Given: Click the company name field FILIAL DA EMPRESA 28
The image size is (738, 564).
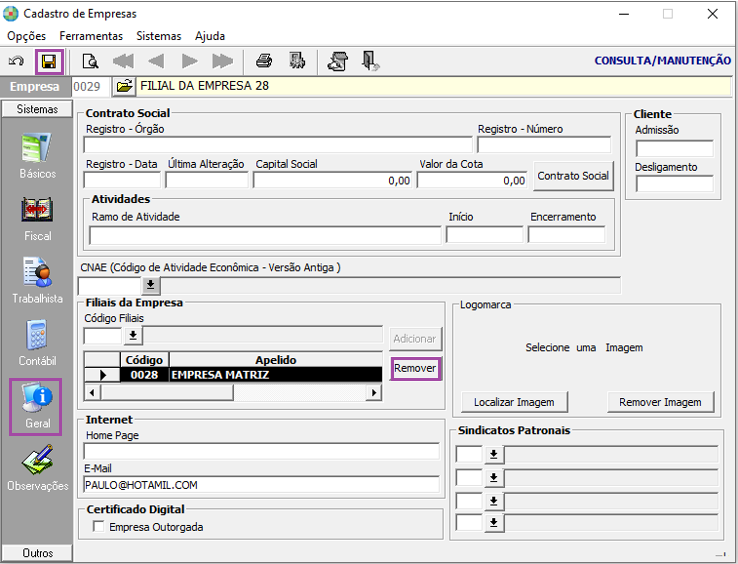Looking at the screenshot, I should [x=434, y=86].
